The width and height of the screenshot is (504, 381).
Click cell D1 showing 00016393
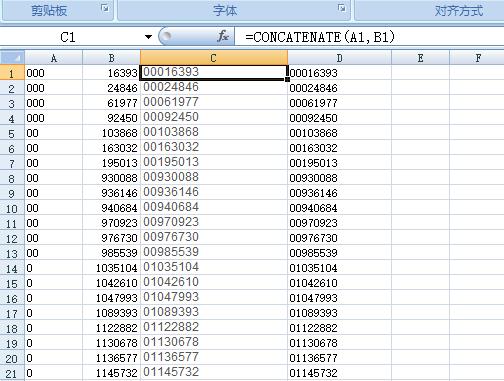(339, 72)
